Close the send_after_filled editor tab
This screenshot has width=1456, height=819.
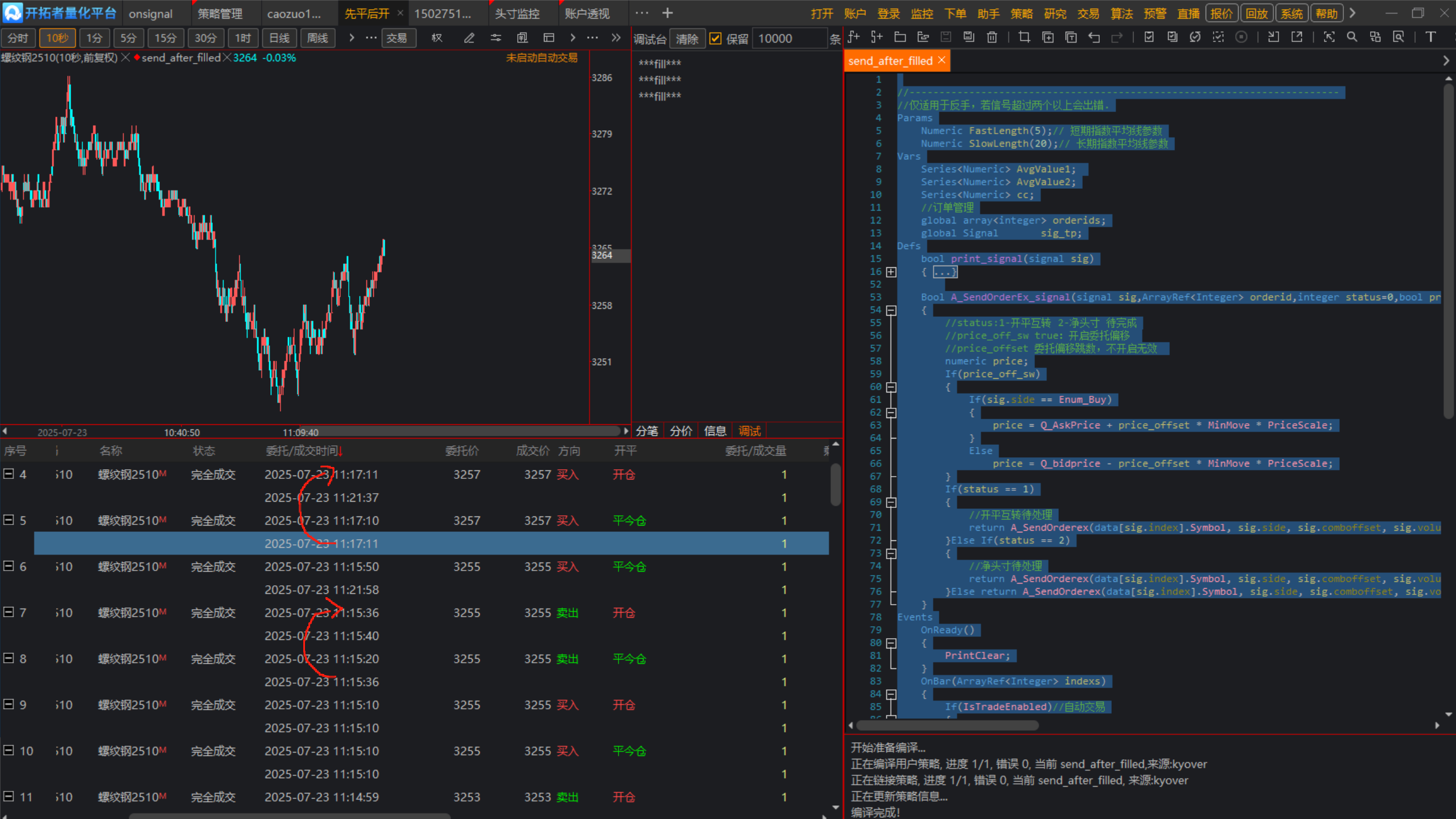tap(942, 60)
